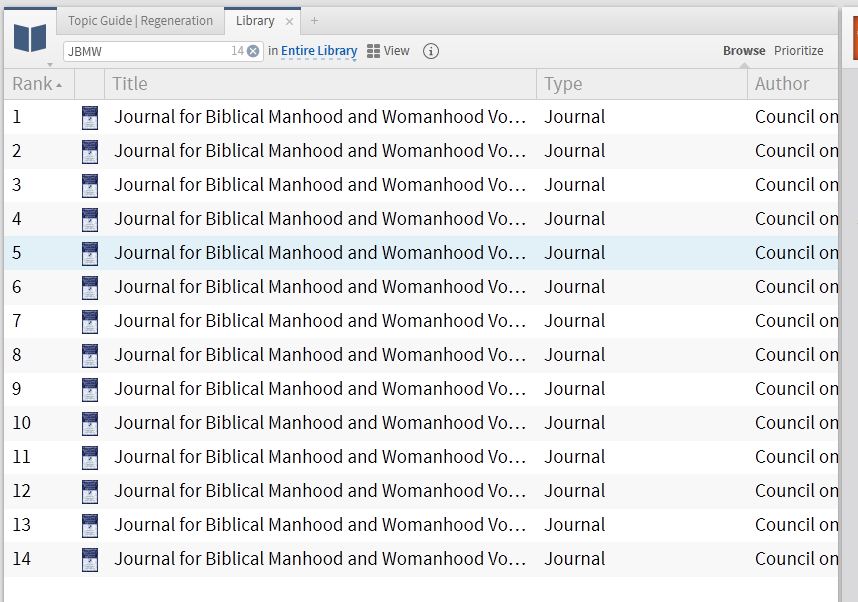Add a new tab with the plus icon
Screen dimensions: 858x602
[314, 21]
